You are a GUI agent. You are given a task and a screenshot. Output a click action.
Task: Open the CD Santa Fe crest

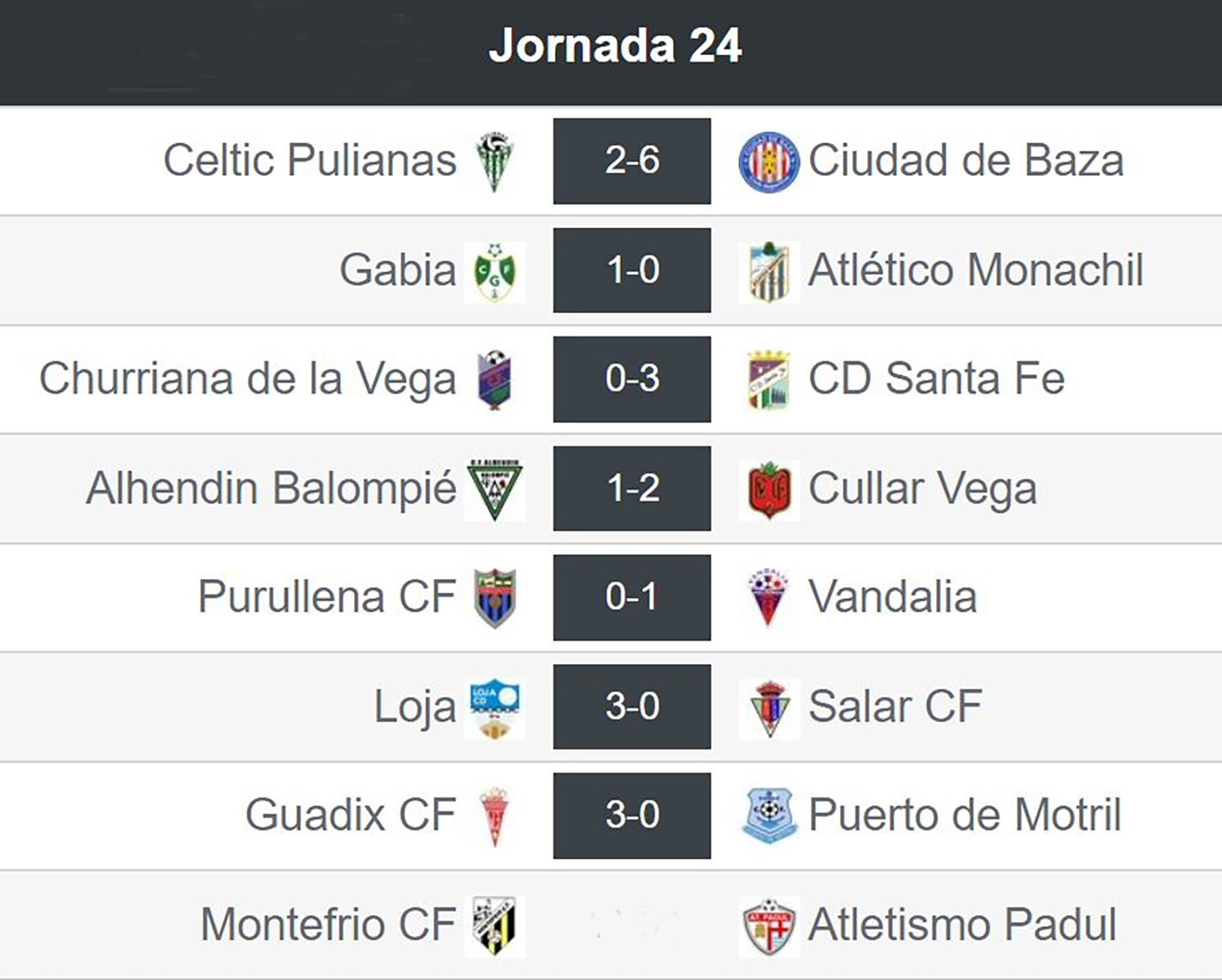[768, 380]
